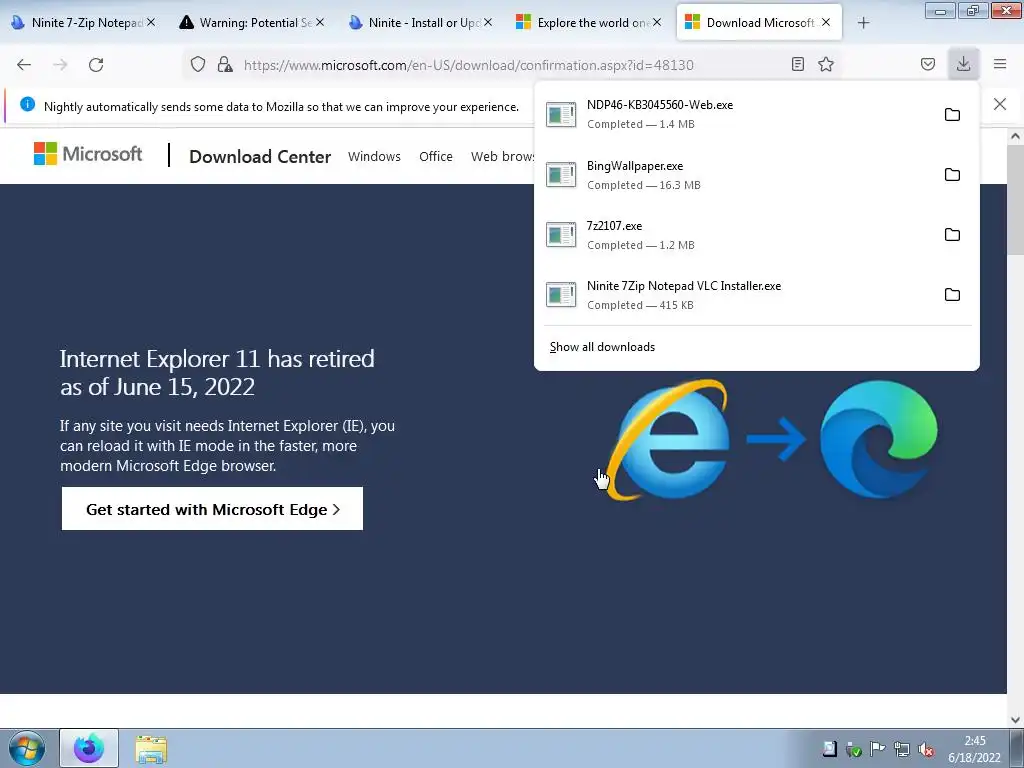
Task: Click the taskbar clock and date
Action: (974, 749)
